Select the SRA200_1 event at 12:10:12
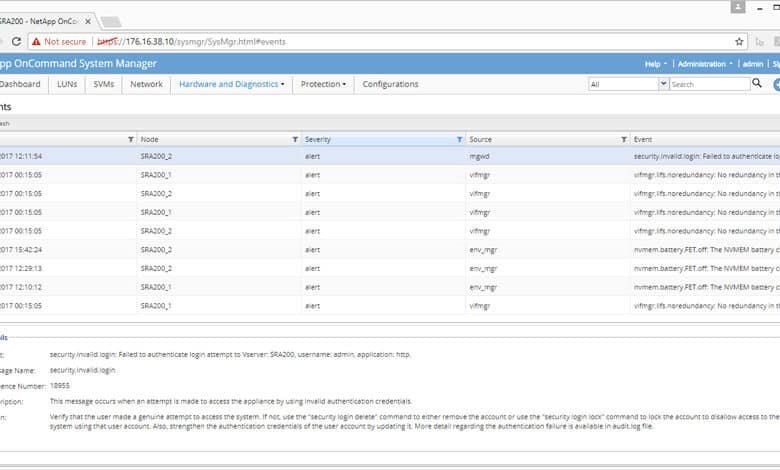780x470 pixels. pyautogui.click(x=390, y=287)
